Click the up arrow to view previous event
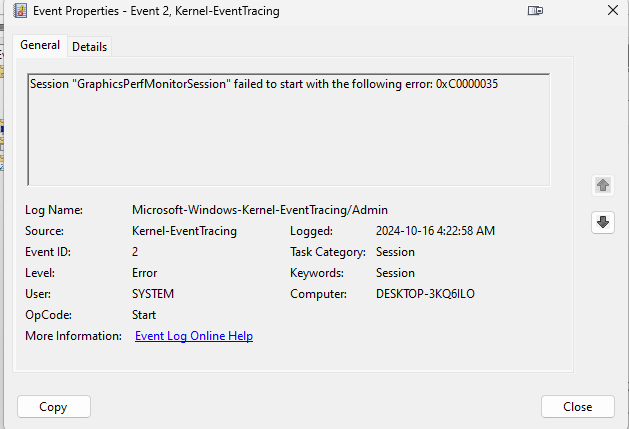 point(603,185)
